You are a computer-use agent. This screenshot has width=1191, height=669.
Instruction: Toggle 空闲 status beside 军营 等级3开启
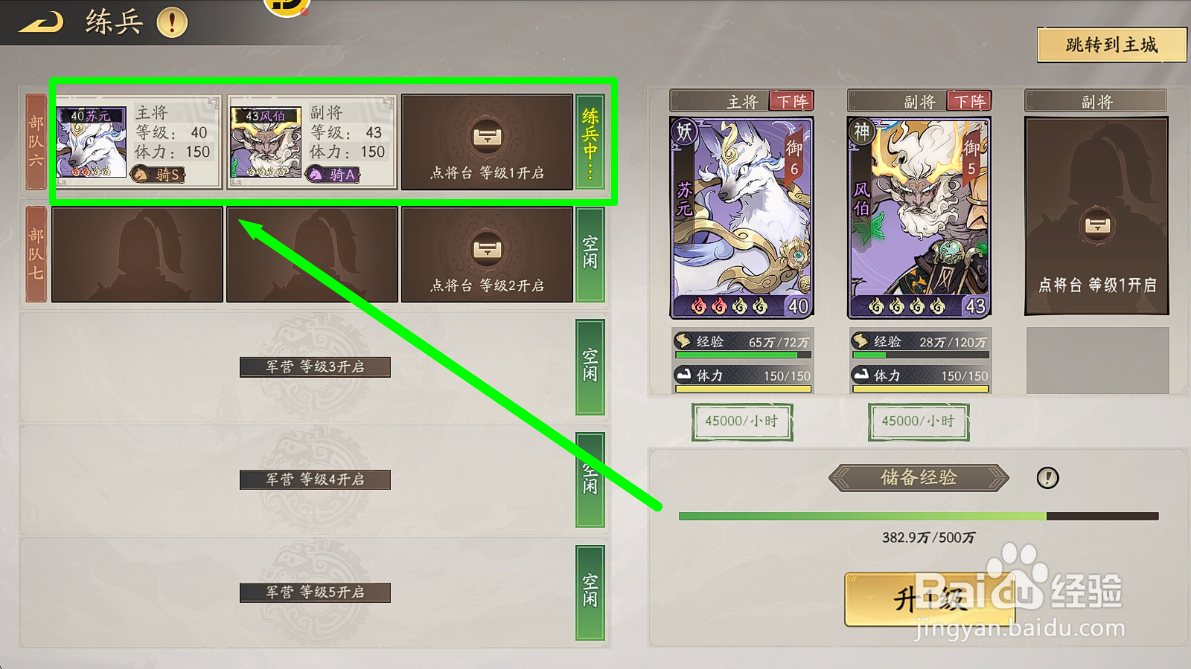click(x=590, y=367)
